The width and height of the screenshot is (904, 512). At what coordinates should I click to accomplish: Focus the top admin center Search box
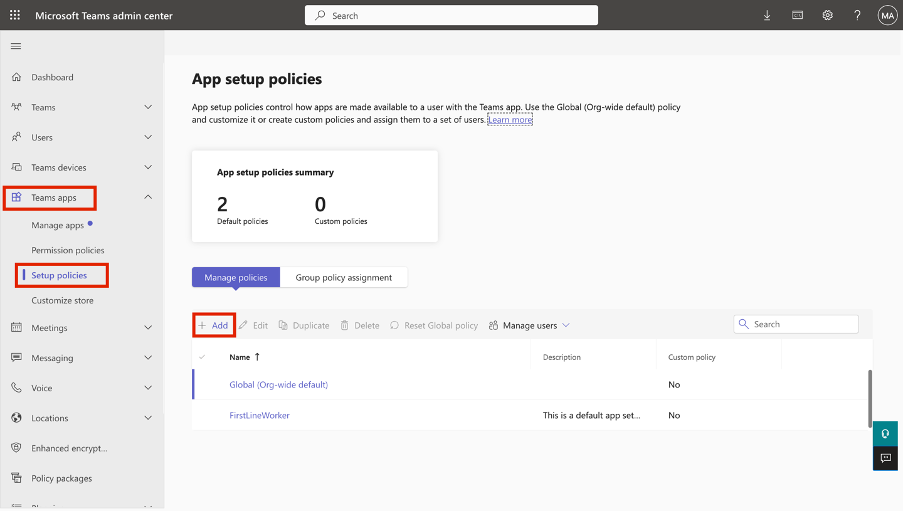pyautogui.click(x=451, y=16)
